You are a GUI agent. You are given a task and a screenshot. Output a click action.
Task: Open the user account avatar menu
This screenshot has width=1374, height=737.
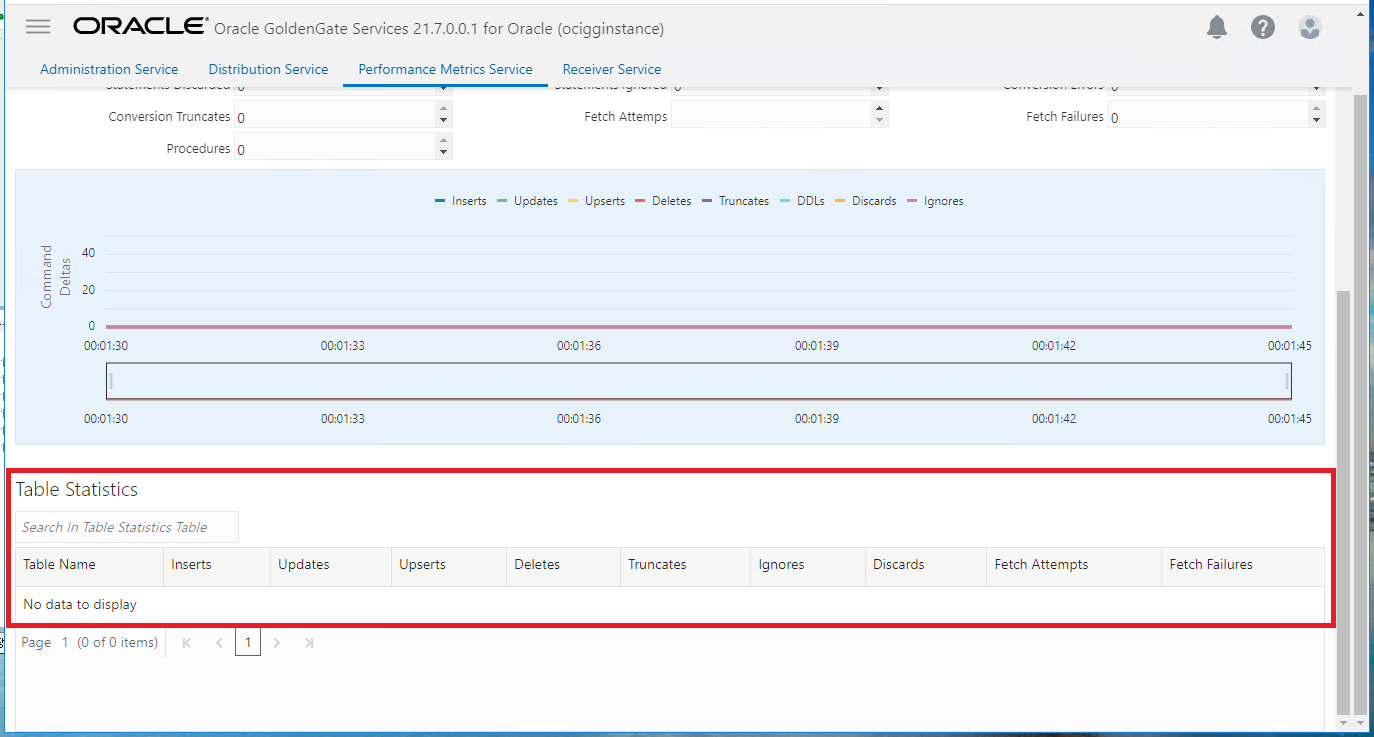point(1310,28)
